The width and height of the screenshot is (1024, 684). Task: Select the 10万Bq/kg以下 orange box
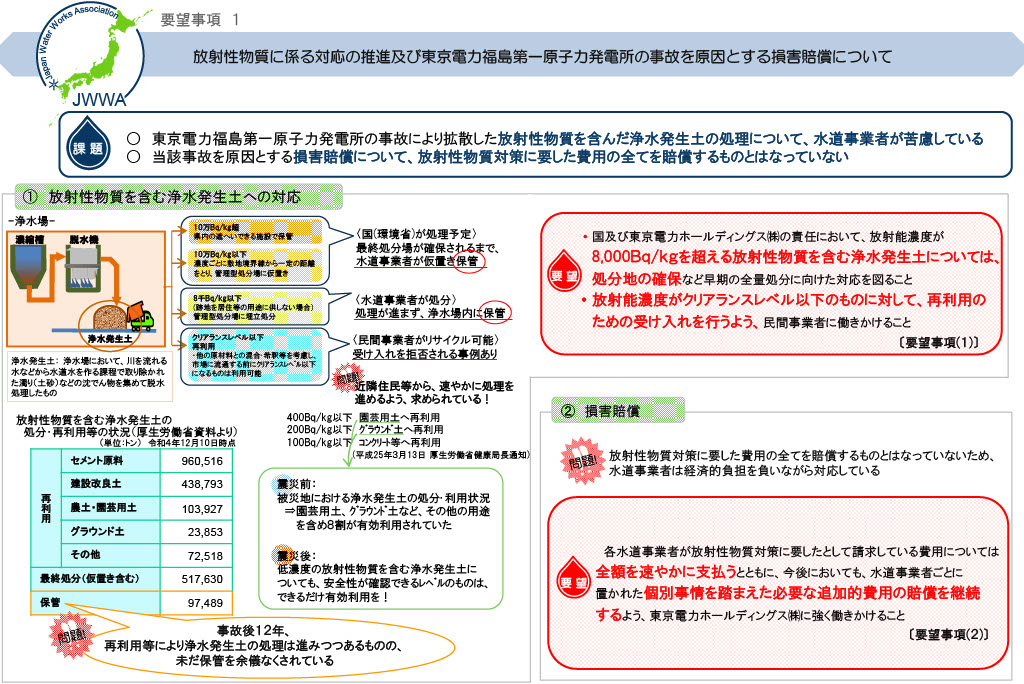click(x=257, y=264)
